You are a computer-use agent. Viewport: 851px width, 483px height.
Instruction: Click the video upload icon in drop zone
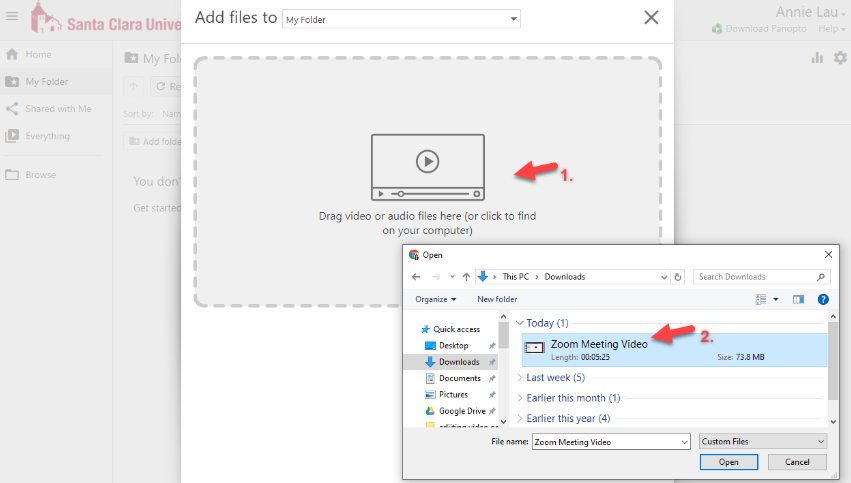tap(427, 167)
